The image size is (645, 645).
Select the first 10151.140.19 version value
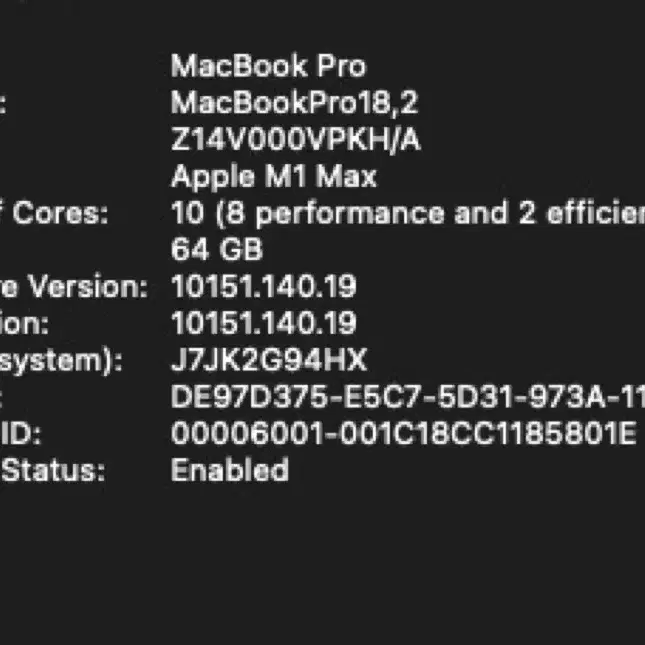pos(264,286)
